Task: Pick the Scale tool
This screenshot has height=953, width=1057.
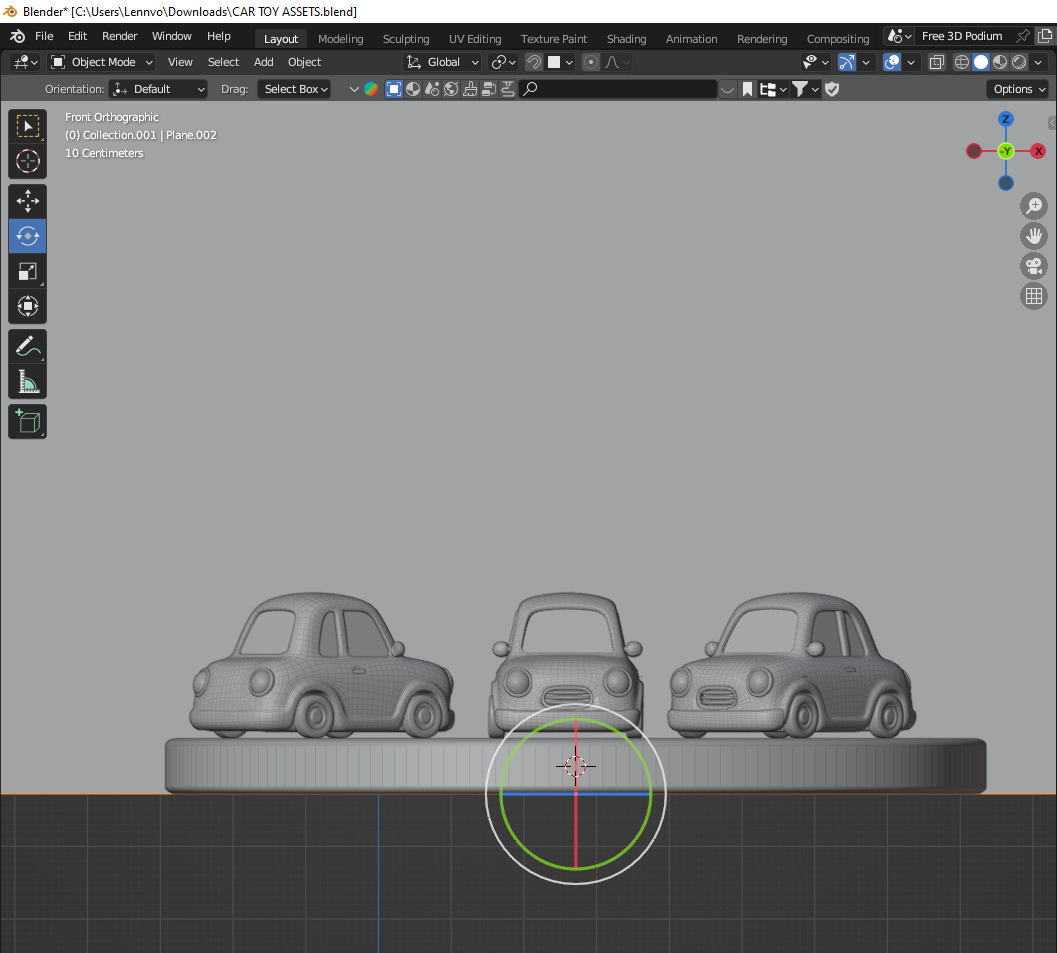Action: (x=28, y=272)
